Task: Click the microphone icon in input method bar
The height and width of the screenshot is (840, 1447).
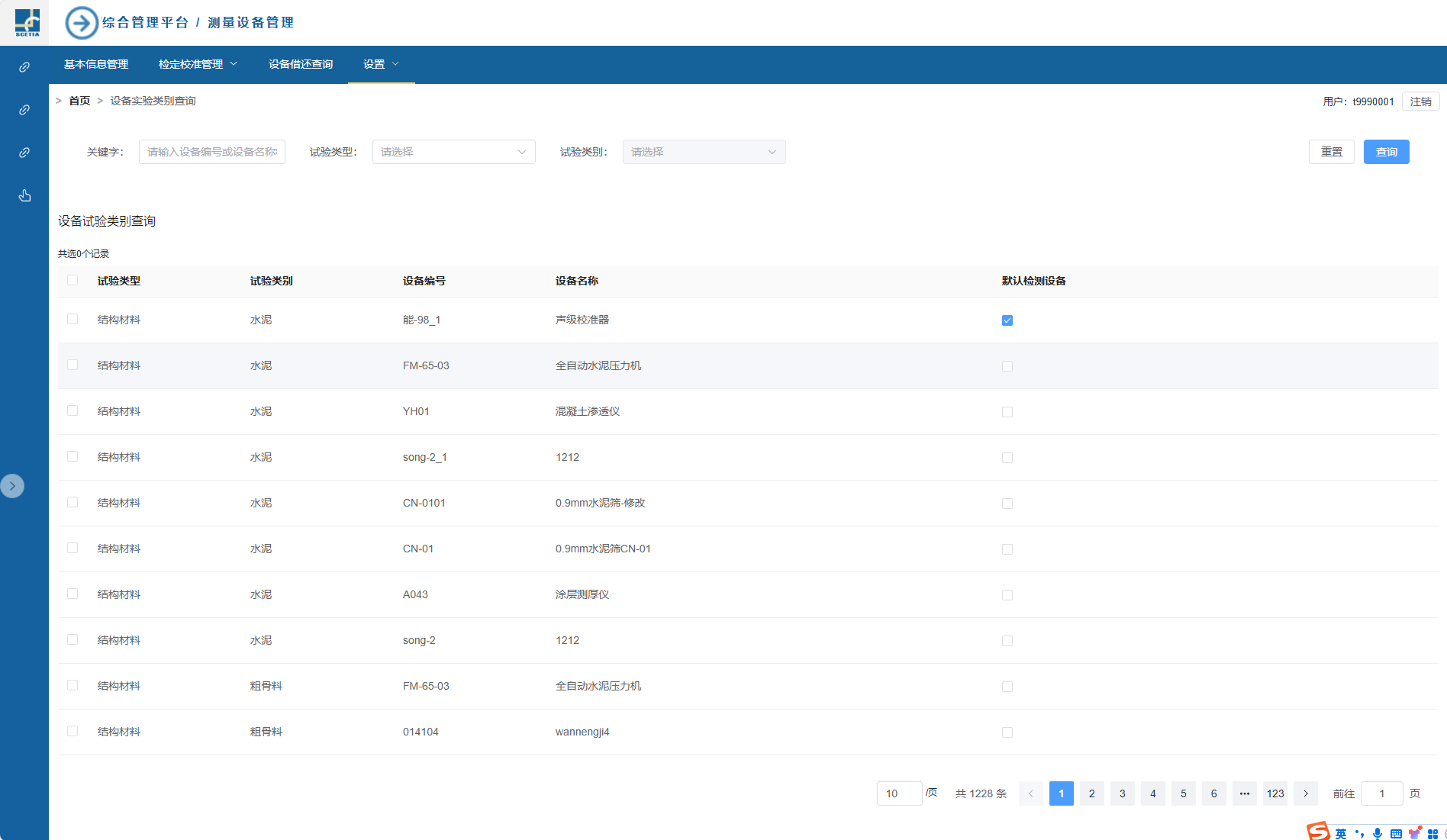Action: tap(1378, 833)
